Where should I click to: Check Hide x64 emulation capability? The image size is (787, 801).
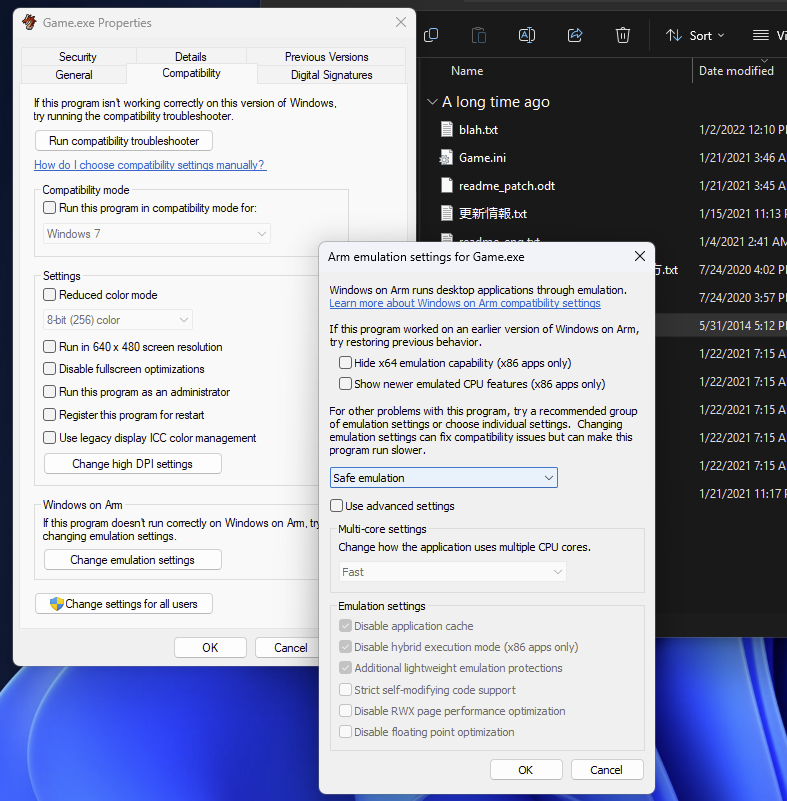(x=345, y=362)
